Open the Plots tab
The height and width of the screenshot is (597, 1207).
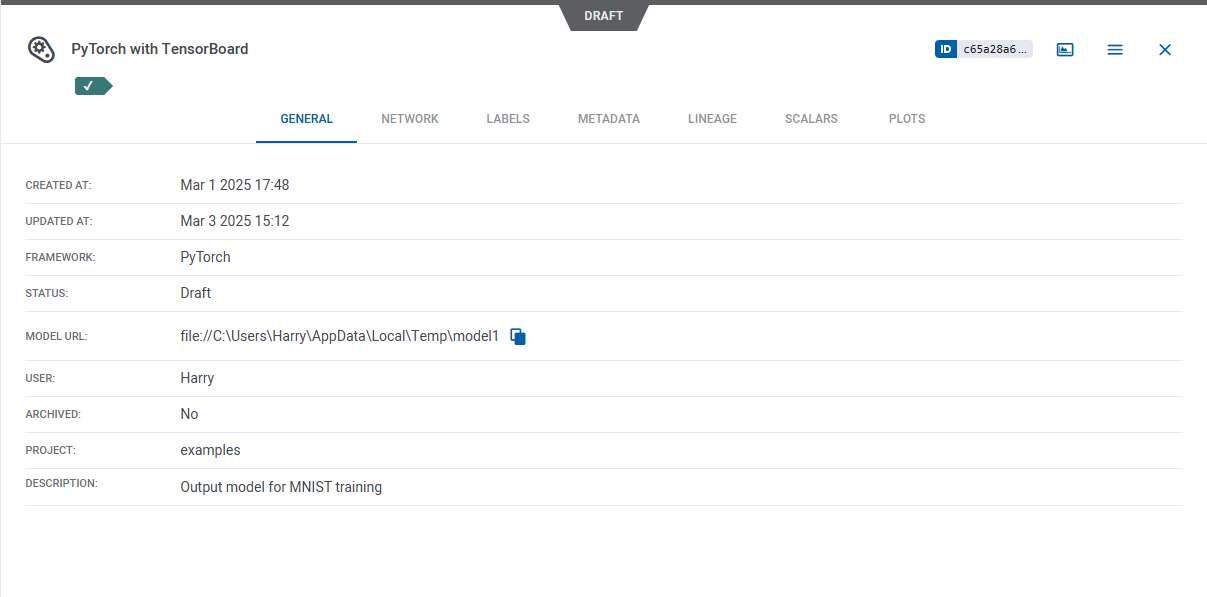(x=907, y=119)
